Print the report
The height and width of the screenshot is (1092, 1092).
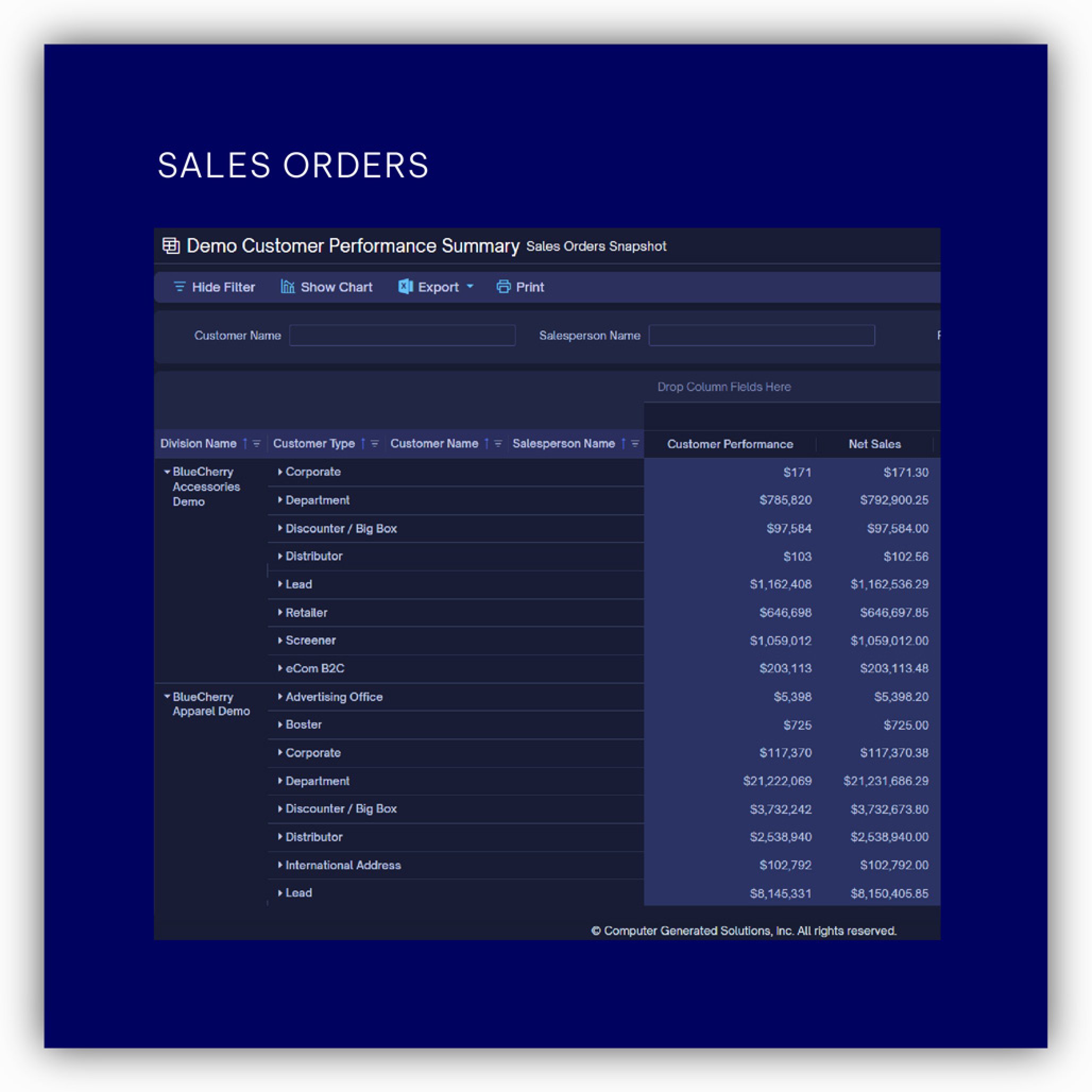(x=520, y=287)
